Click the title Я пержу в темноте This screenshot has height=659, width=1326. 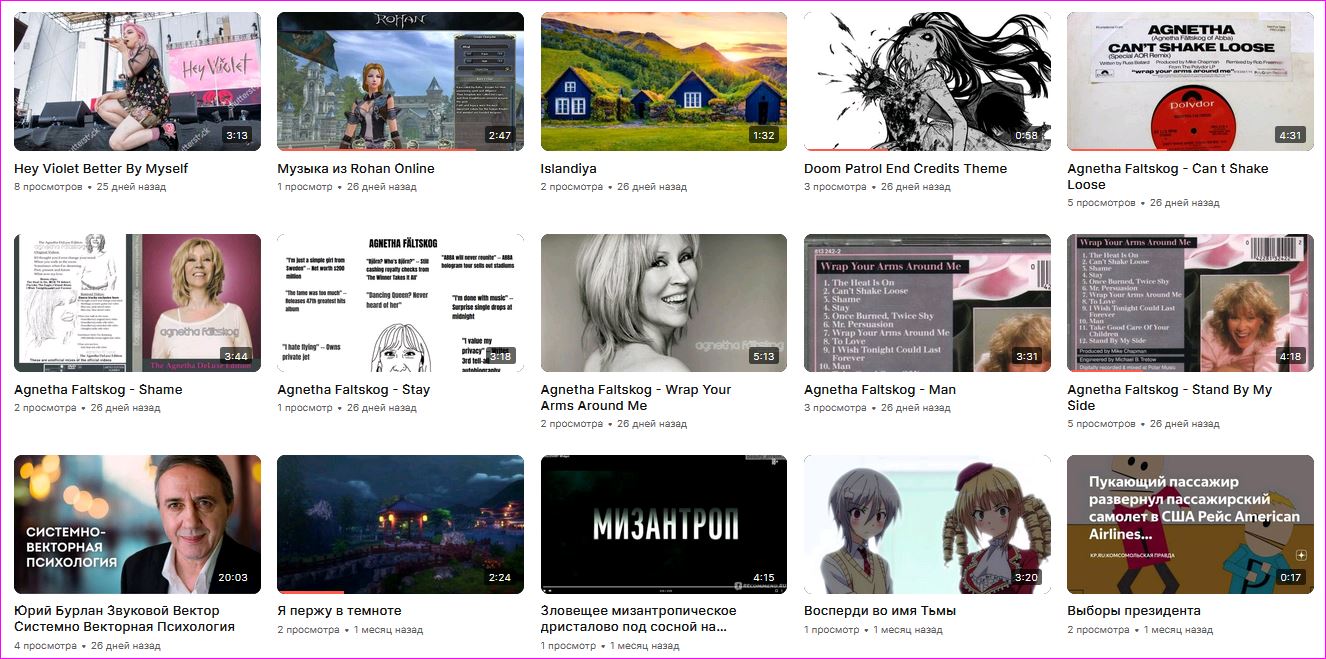(x=339, y=611)
